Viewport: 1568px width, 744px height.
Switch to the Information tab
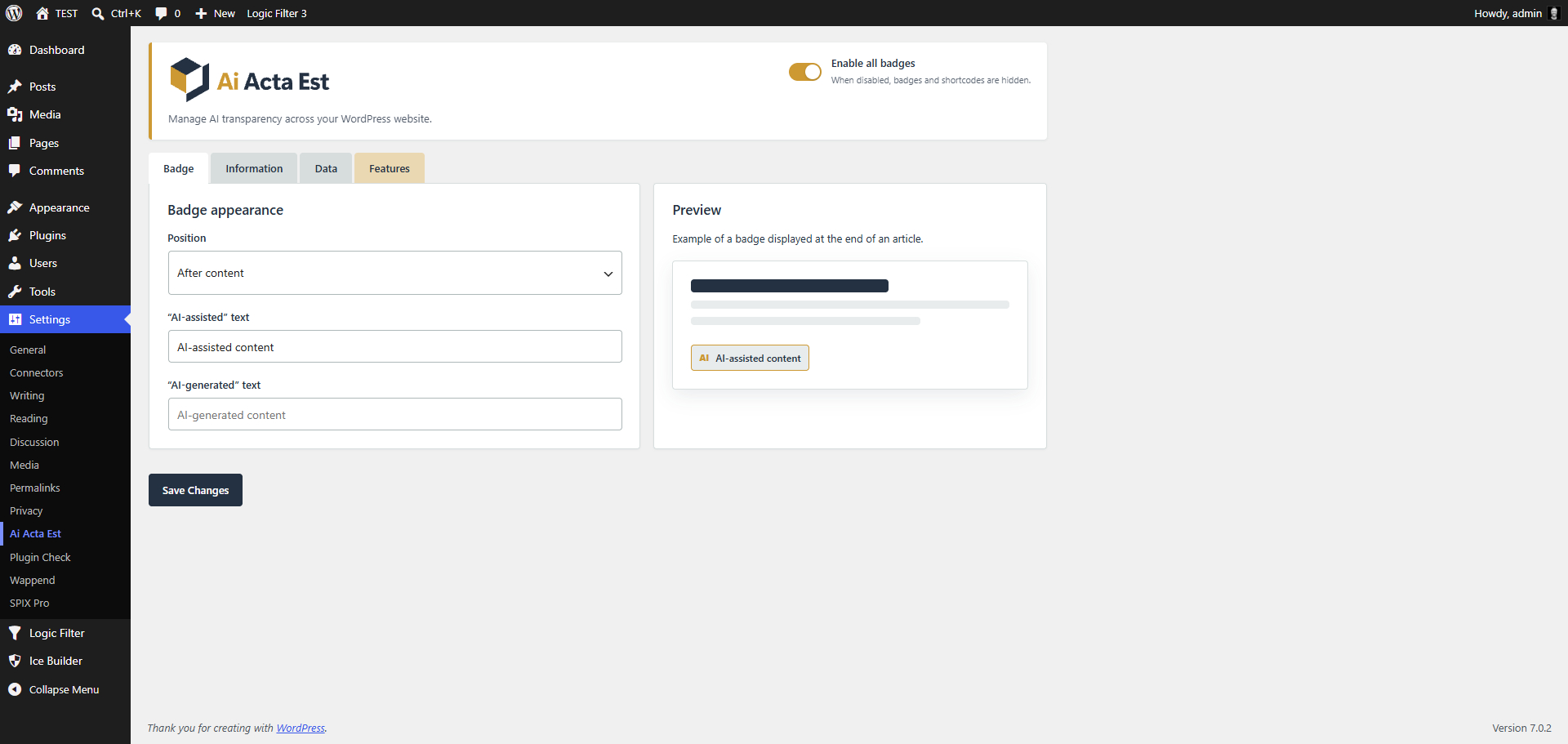tap(254, 168)
